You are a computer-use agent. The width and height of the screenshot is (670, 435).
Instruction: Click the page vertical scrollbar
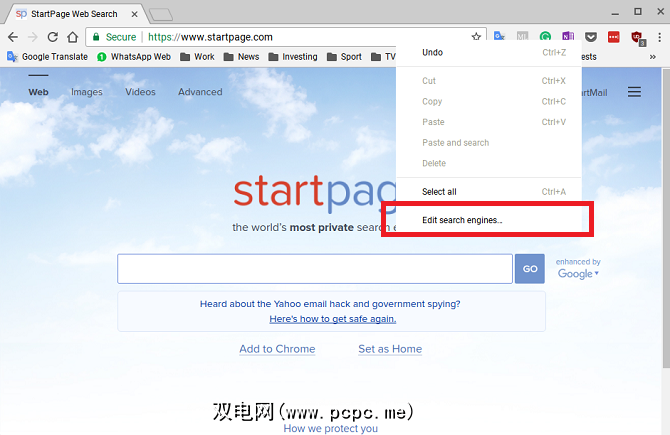coord(666,218)
